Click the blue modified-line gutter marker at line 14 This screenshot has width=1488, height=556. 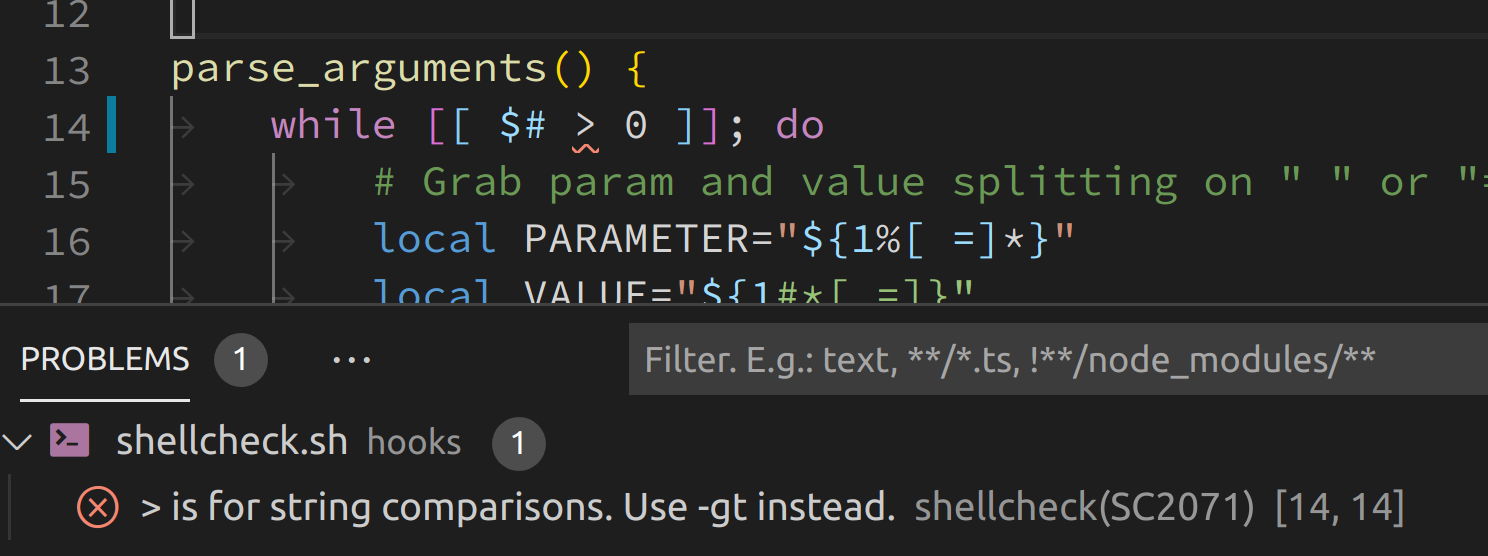click(x=112, y=125)
